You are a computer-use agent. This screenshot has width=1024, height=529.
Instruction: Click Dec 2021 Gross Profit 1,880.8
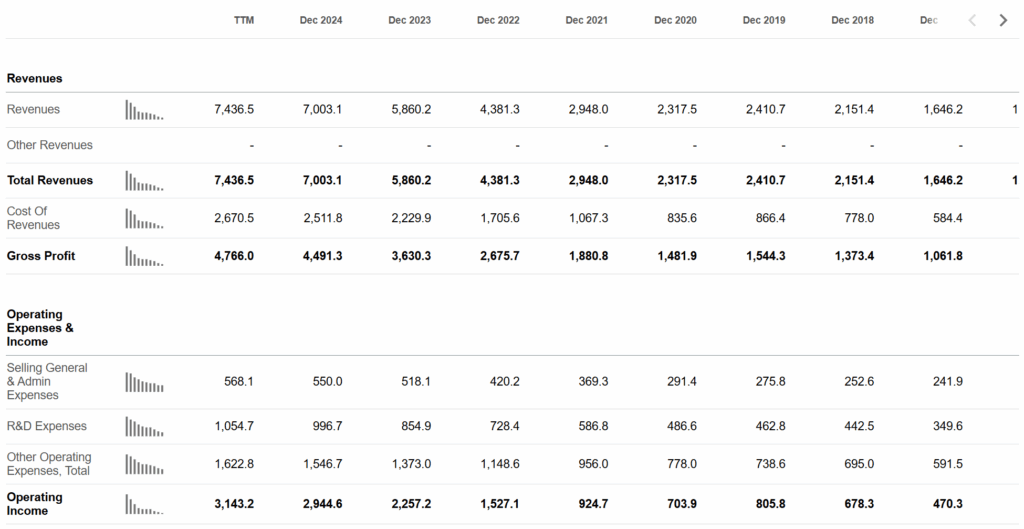[588, 256]
